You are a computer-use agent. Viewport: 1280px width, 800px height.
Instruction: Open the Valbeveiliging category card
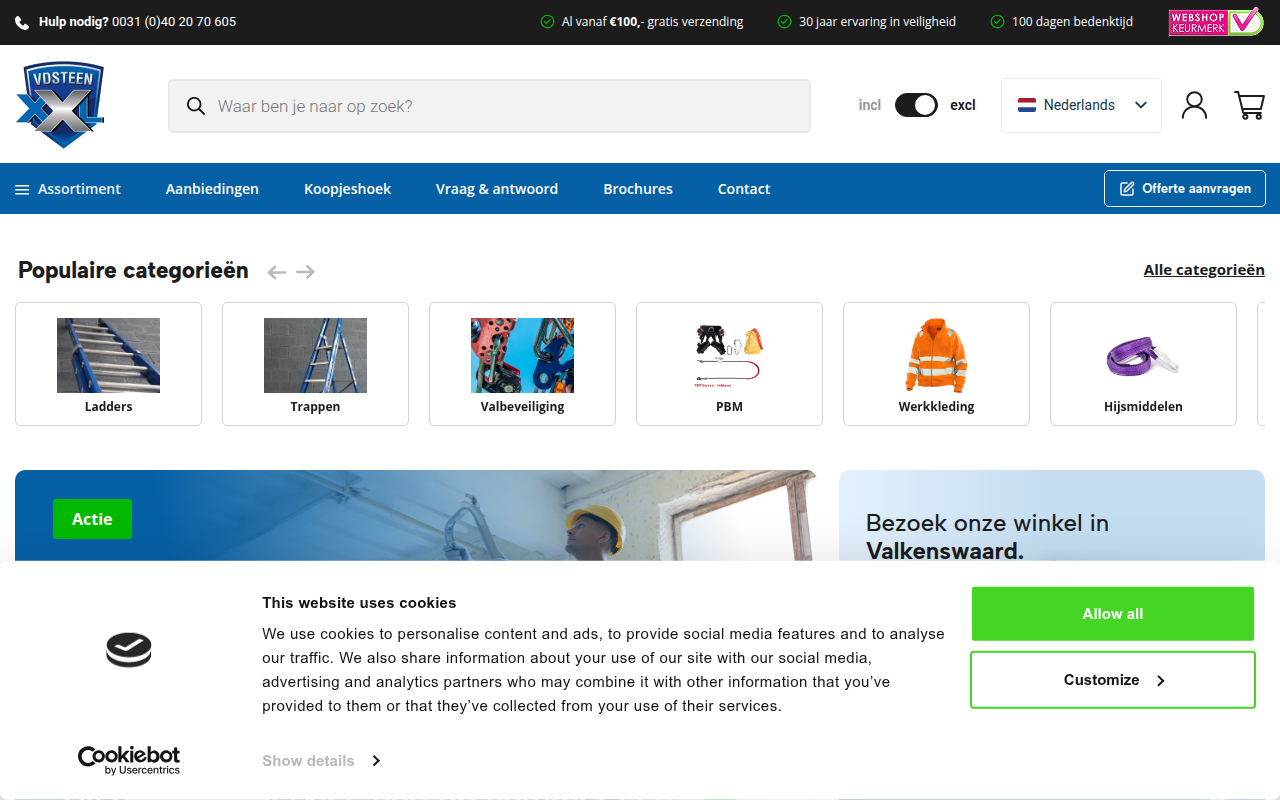522,364
